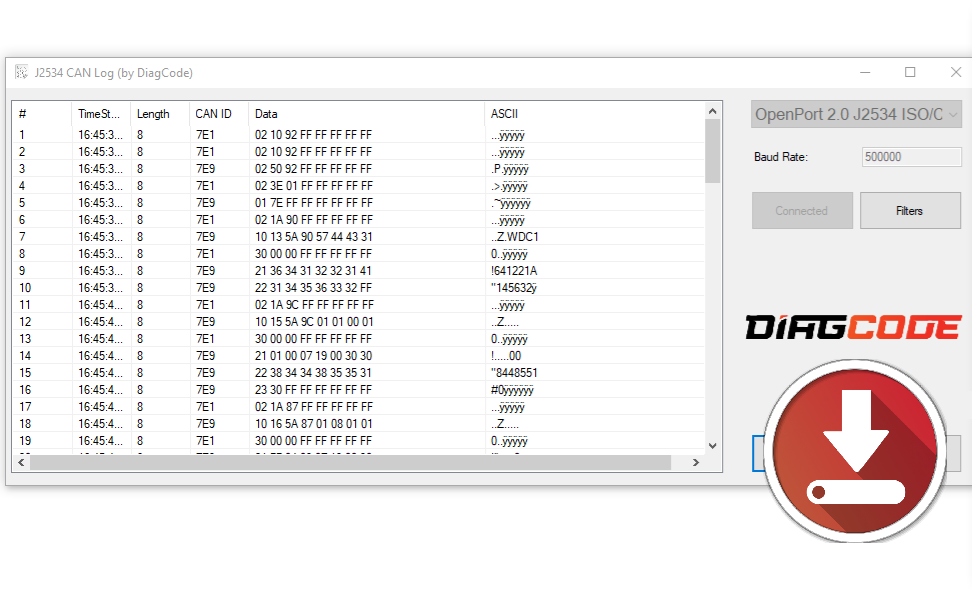The width and height of the screenshot is (972, 590).
Task: Click the Baud Rate field showing 500000
Action: tap(911, 157)
